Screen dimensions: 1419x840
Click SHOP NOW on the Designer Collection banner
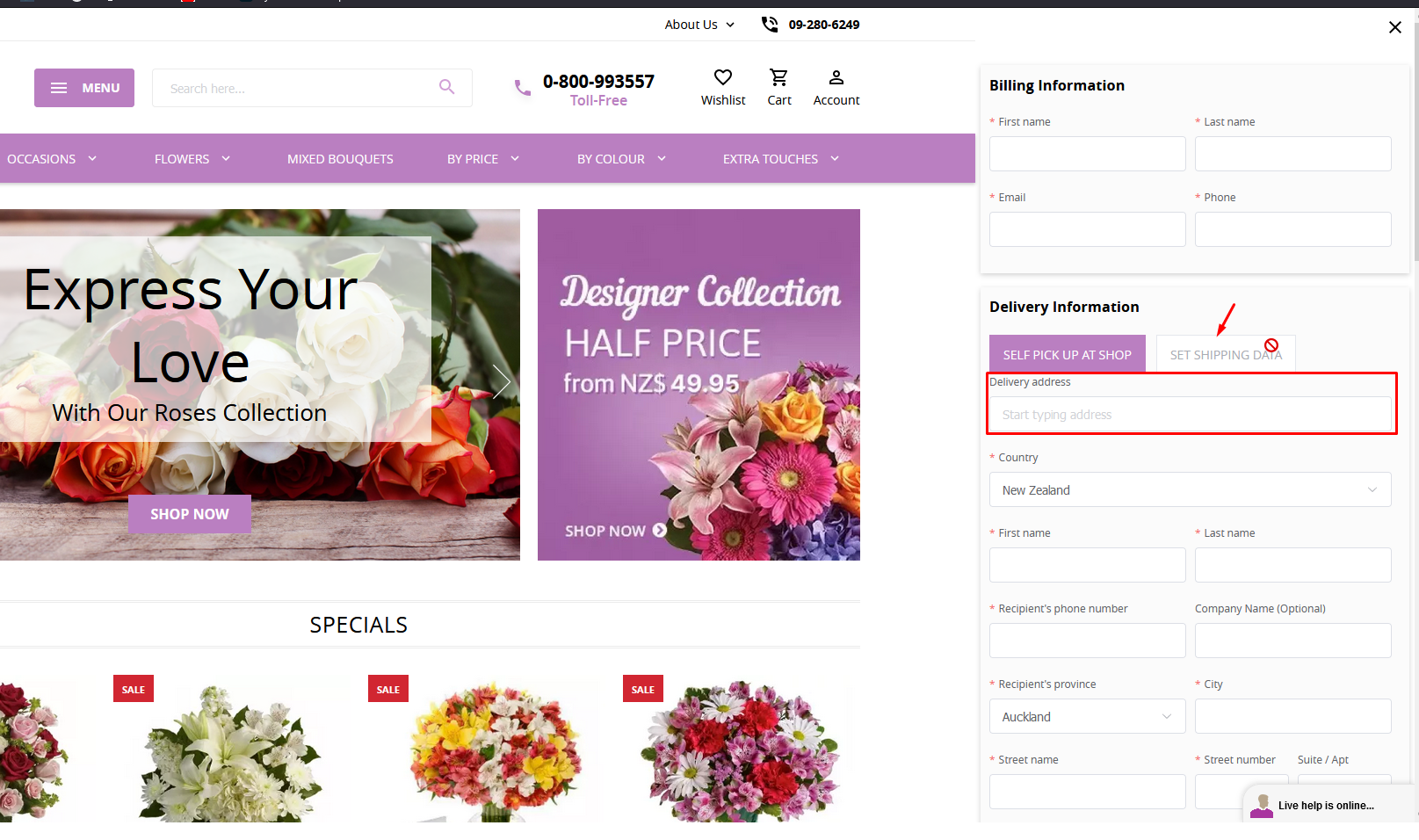pyautogui.click(x=615, y=531)
